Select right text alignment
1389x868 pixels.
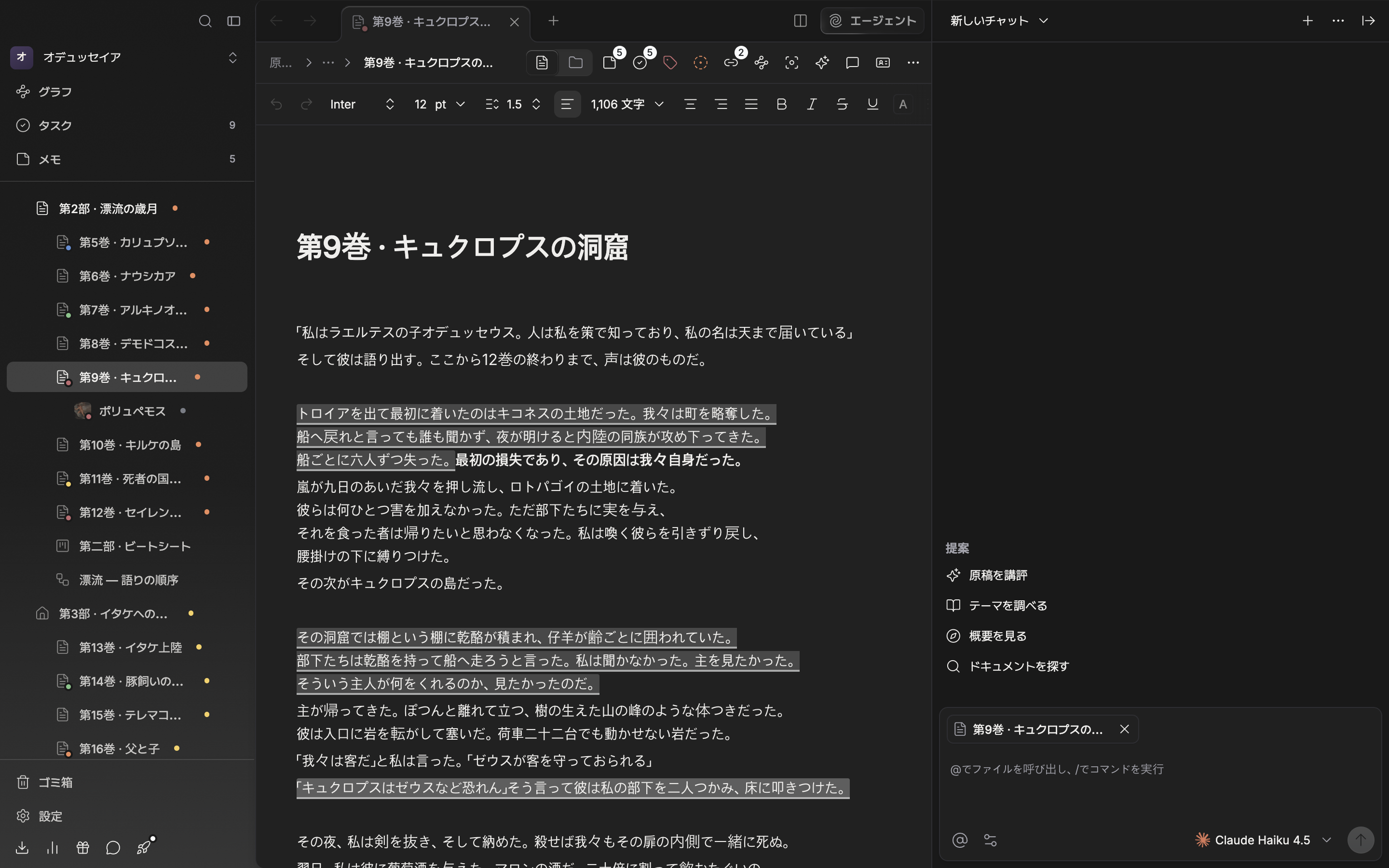pos(721,104)
